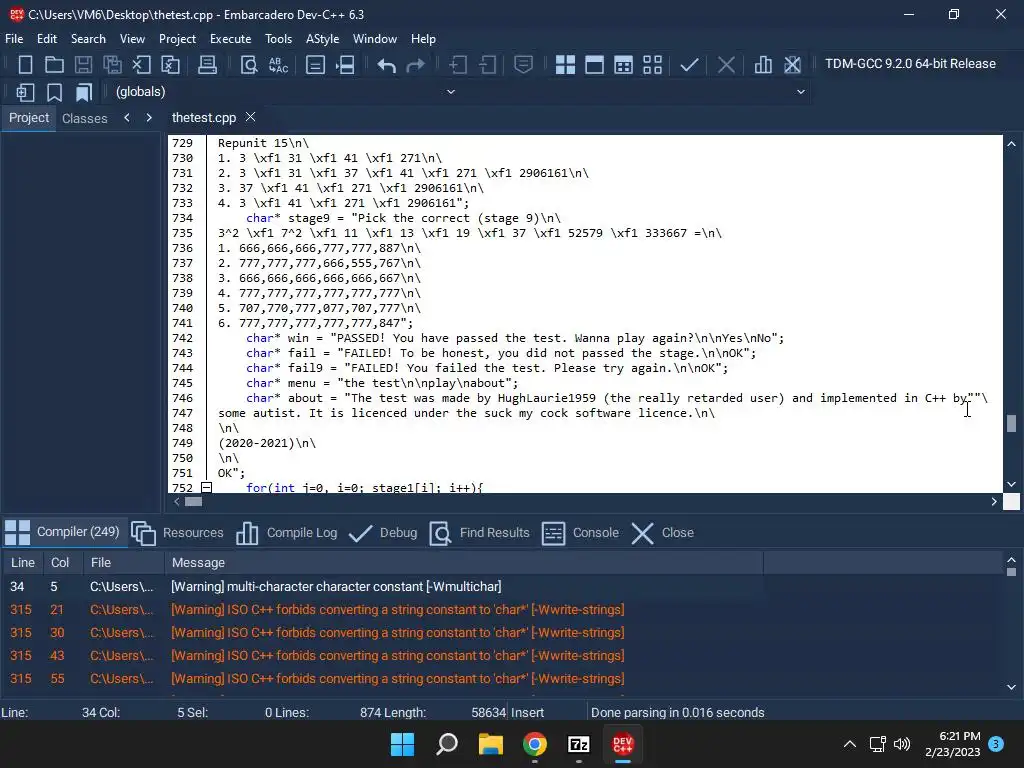
Task: Switch to the Project sidebar tab
Action: click(29, 118)
